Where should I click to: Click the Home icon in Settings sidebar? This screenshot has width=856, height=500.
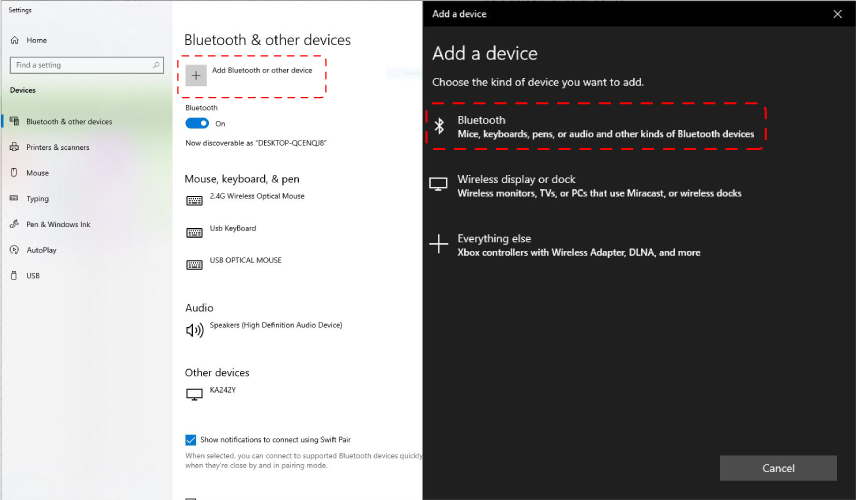click(15, 40)
